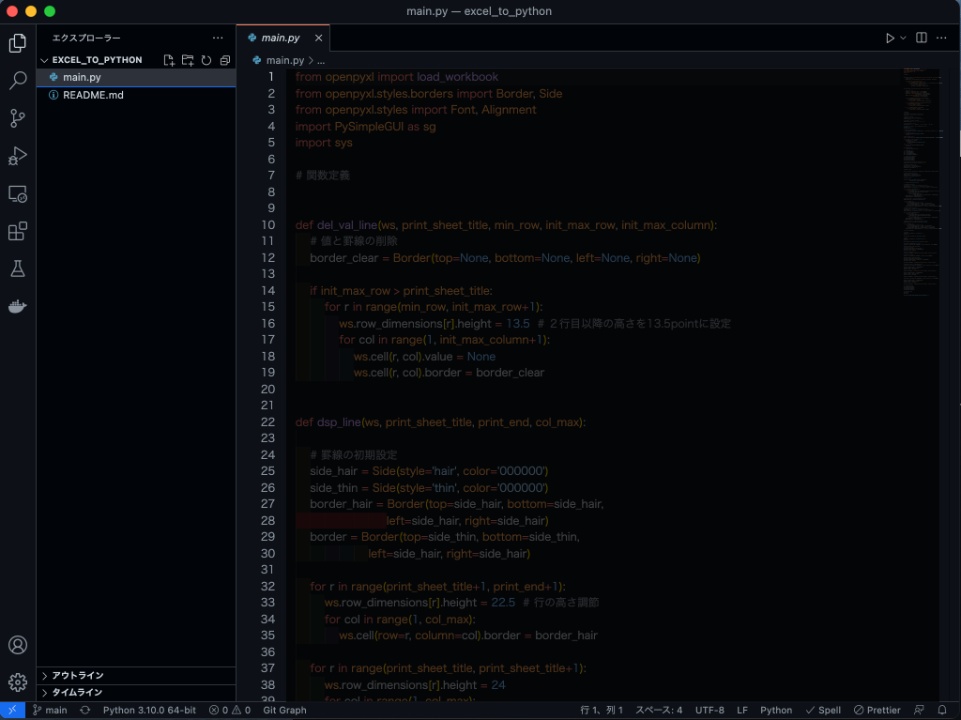The height and width of the screenshot is (720, 961).
Task: Open the Remote Explorer view
Action: 17,194
